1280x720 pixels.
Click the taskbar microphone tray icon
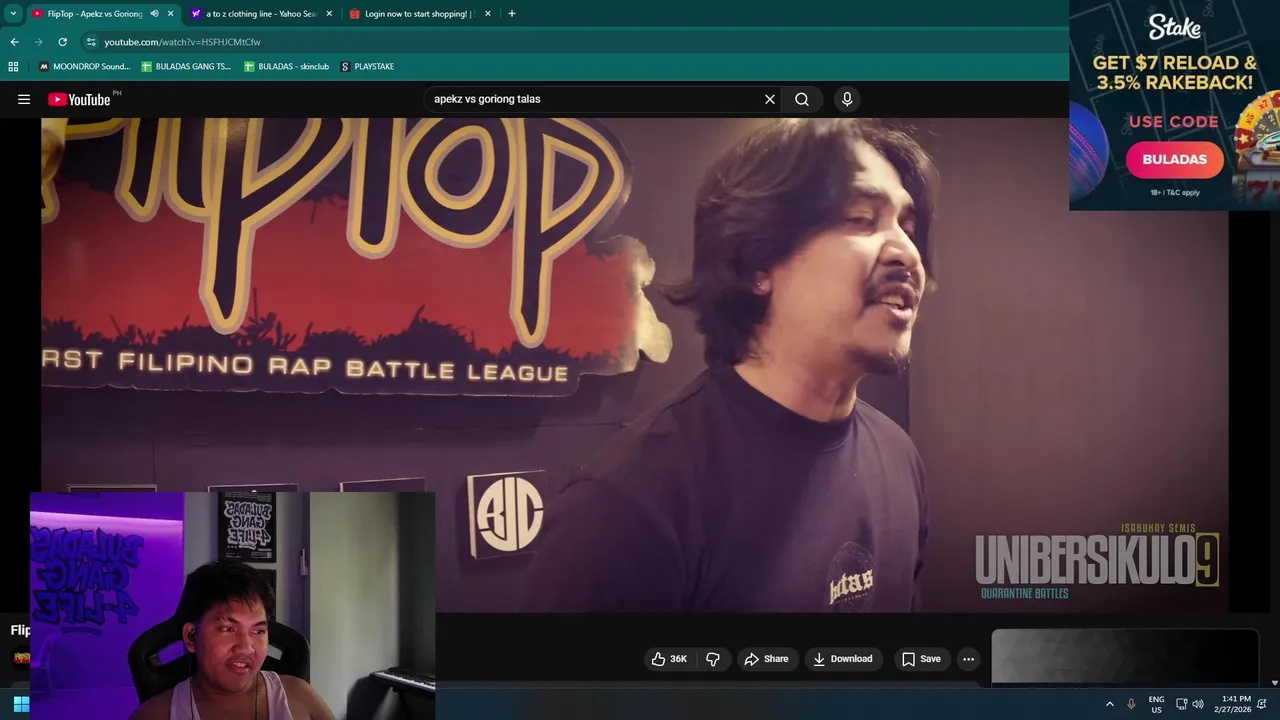(1131, 704)
